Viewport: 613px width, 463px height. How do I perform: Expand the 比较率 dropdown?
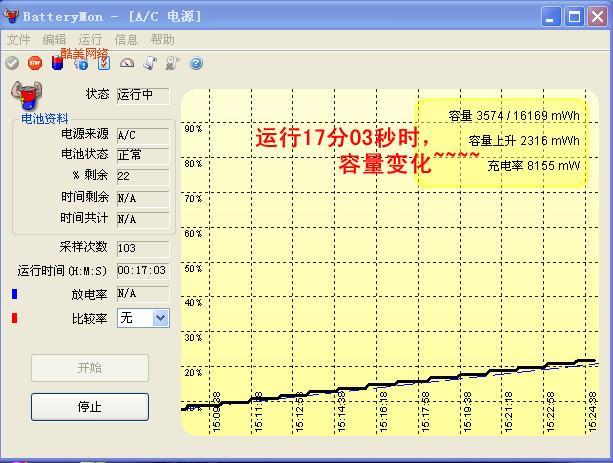click(x=161, y=318)
